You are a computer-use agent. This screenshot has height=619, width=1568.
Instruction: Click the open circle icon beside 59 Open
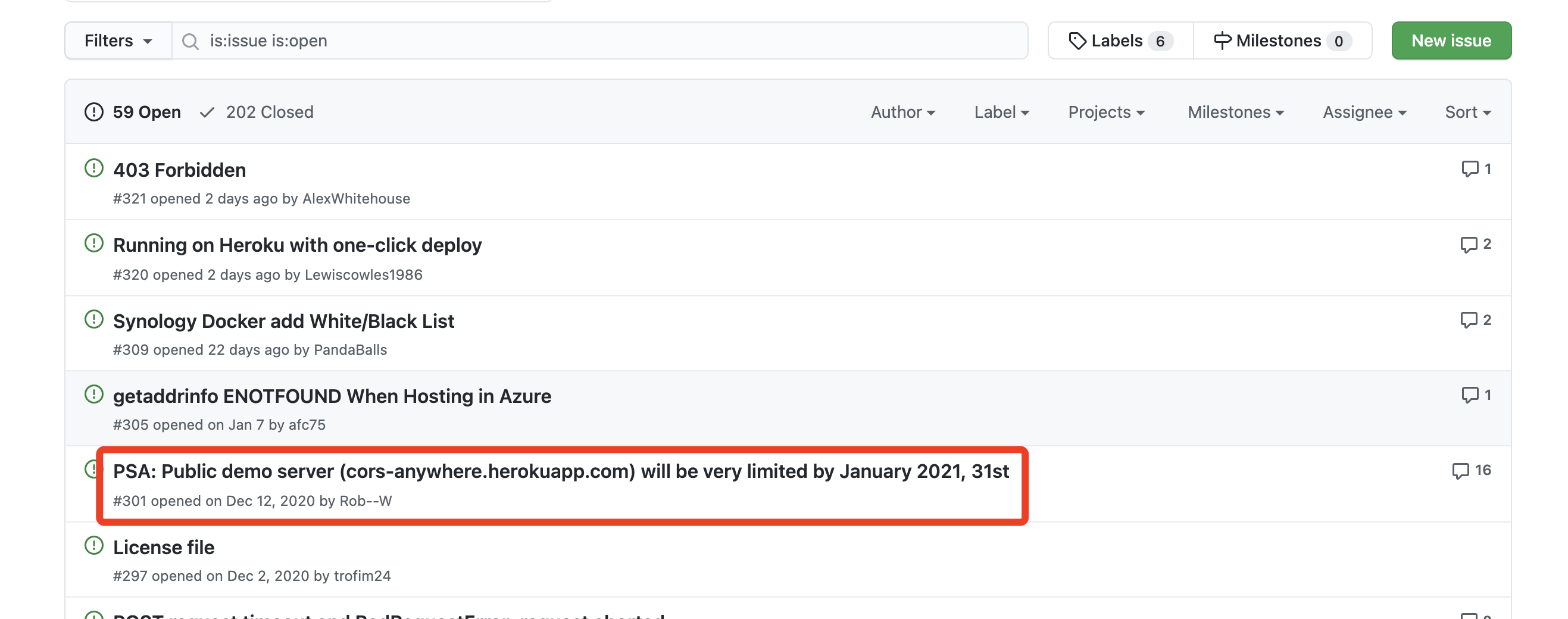93,112
